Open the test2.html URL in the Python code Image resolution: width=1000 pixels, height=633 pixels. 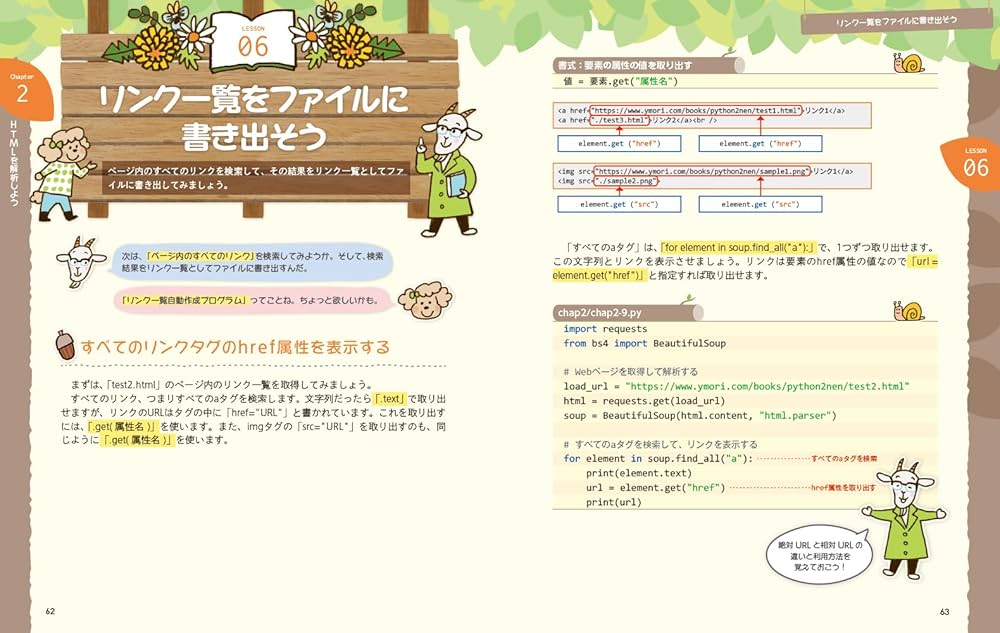tap(782, 385)
